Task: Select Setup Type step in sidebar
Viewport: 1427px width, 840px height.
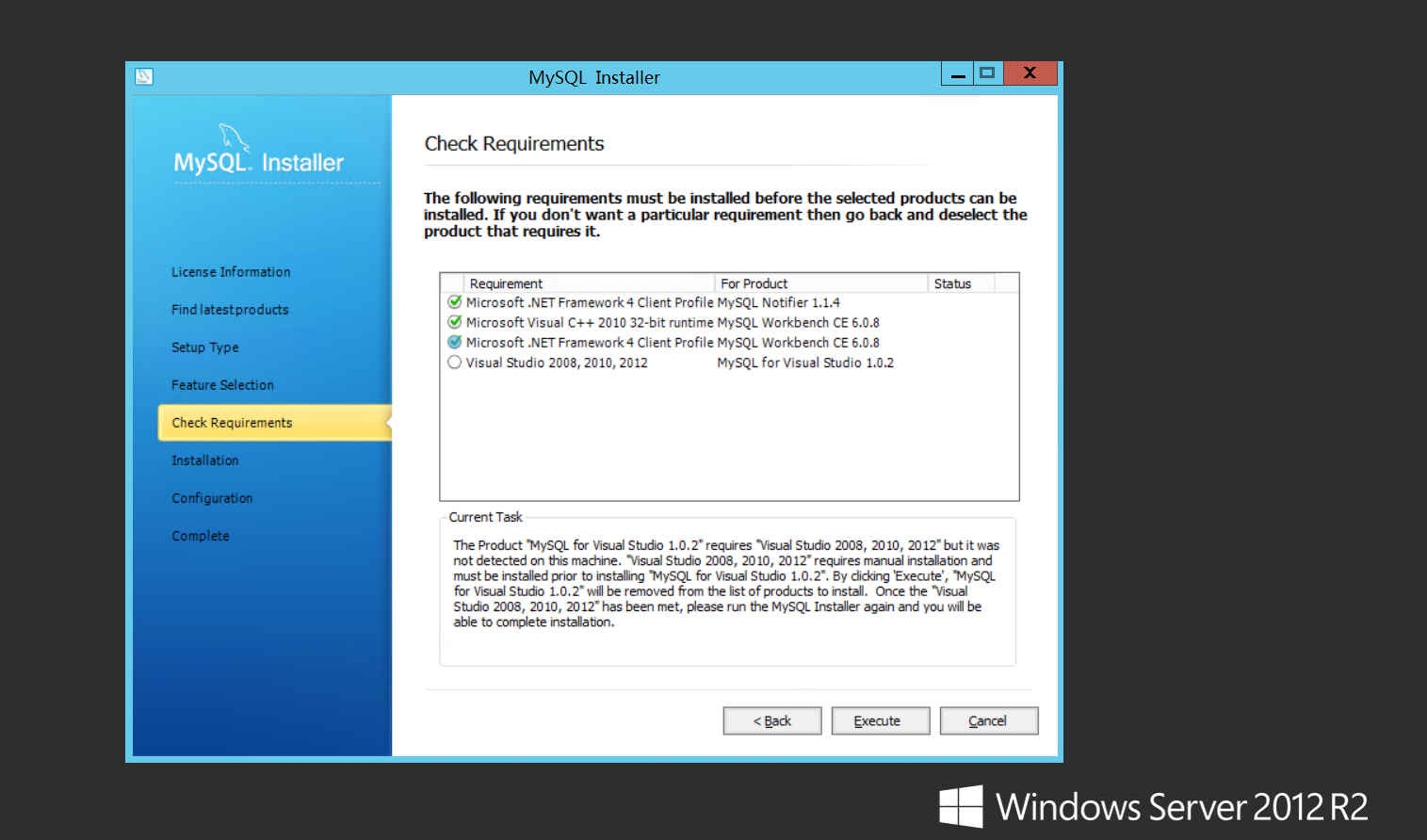Action: (204, 347)
